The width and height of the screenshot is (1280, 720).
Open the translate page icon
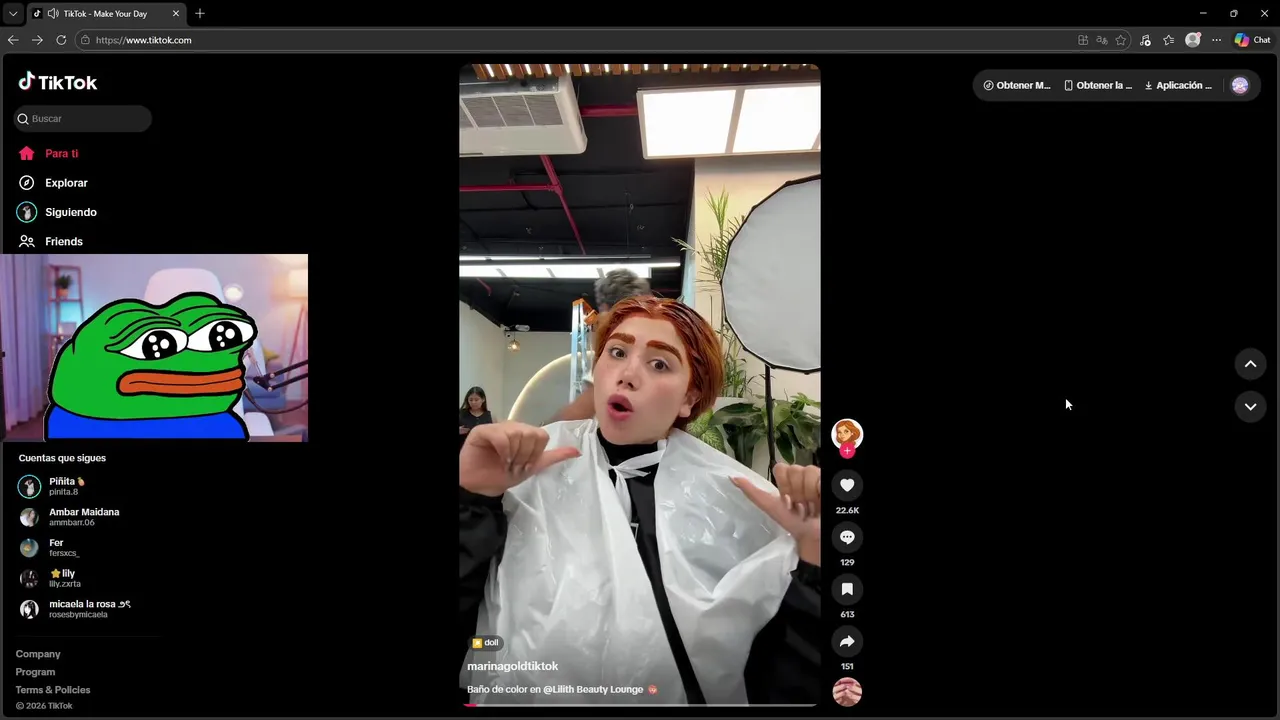pos(1102,40)
